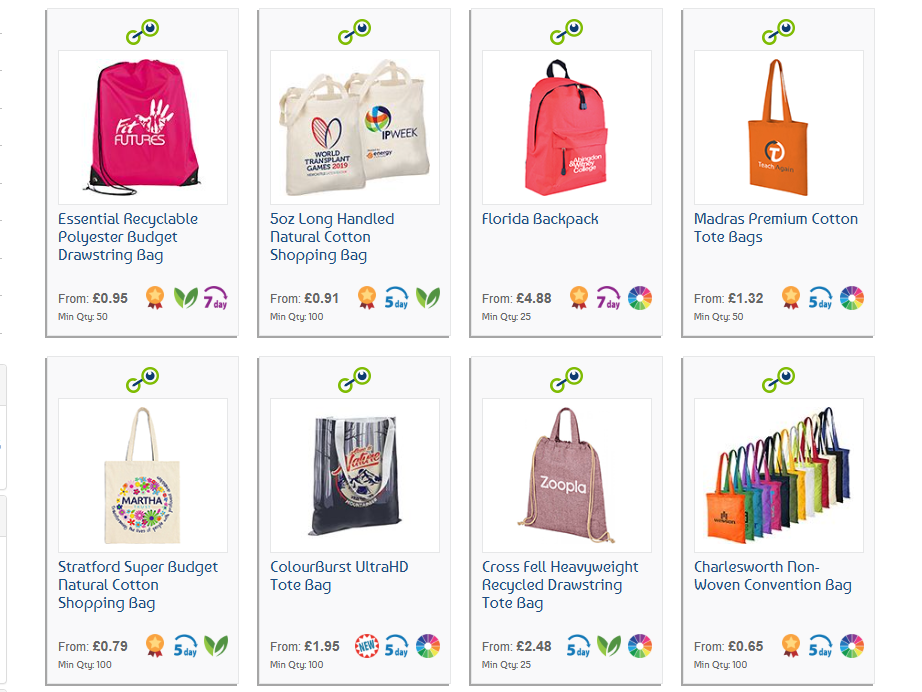
Task: Click the 7 day icon on Essential Drawstring Bag
Action: [215, 297]
